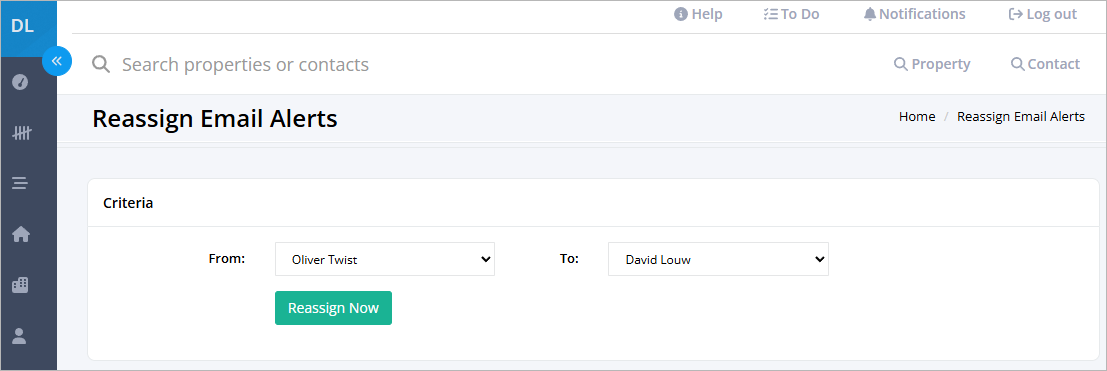
Task: Open the Help link
Action: [698, 14]
